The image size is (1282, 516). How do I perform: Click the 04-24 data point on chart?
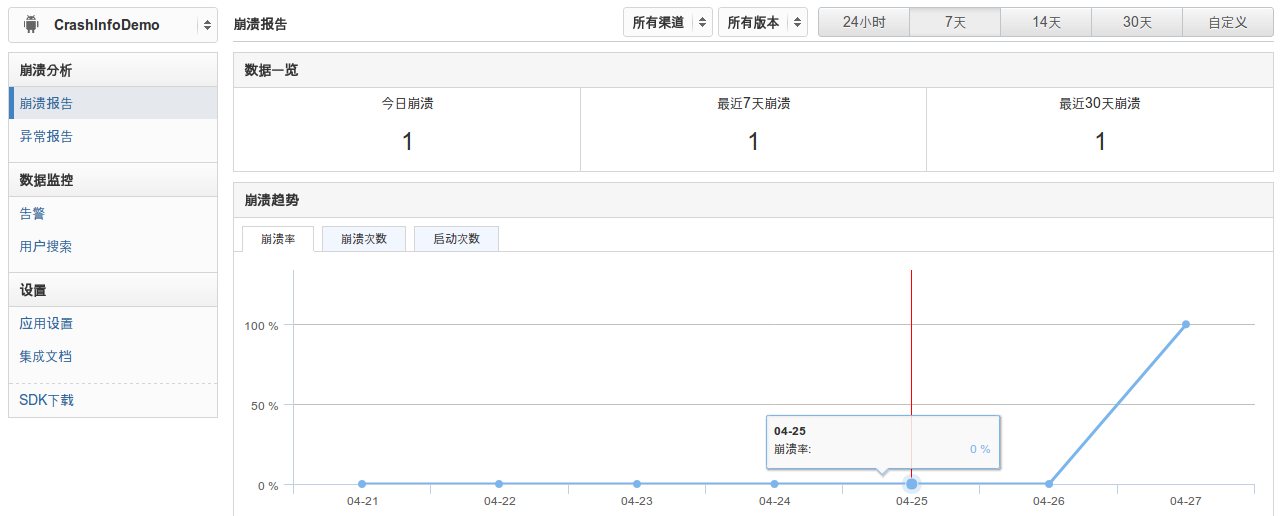click(x=774, y=484)
